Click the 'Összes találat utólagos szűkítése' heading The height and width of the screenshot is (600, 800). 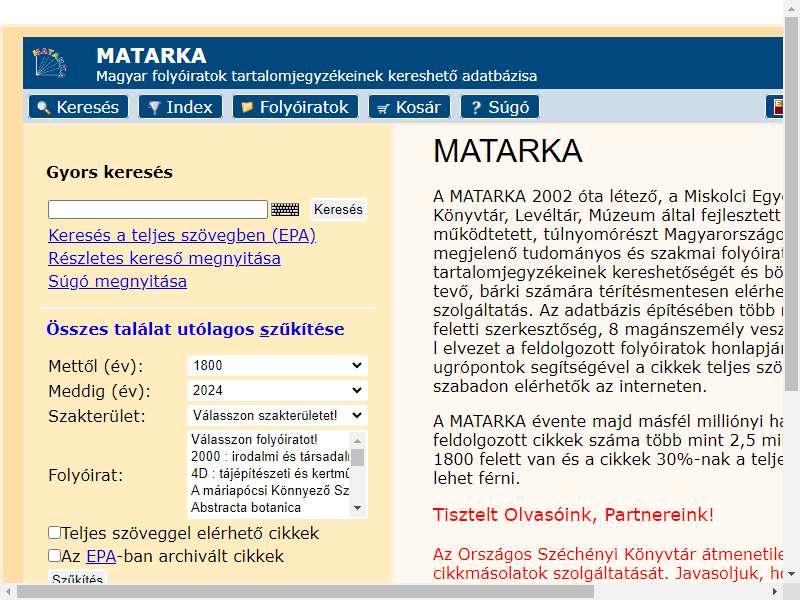[195, 329]
